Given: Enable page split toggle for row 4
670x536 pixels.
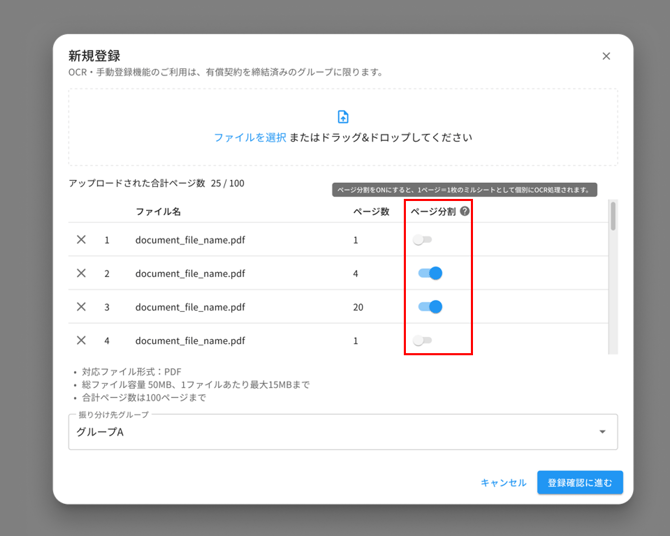Looking at the screenshot, I should pos(422,340).
